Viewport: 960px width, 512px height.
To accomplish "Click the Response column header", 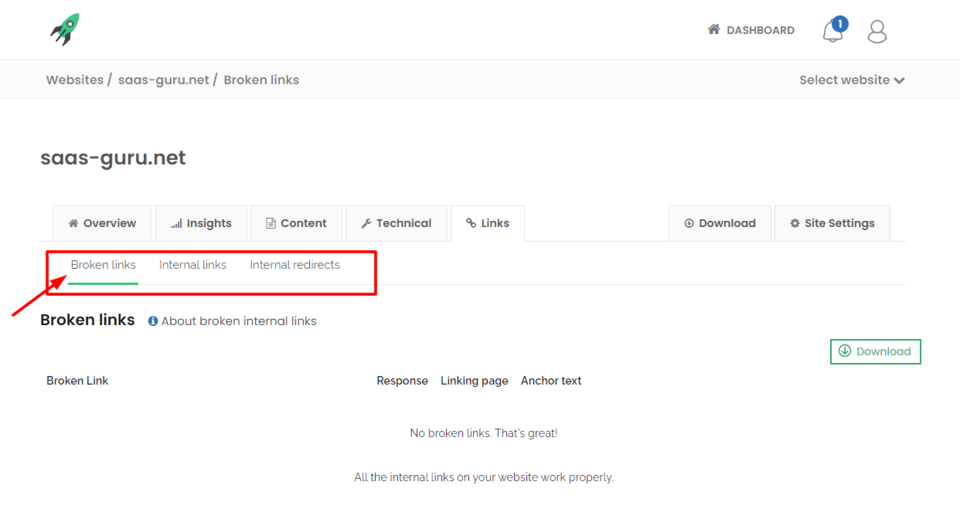I will [402, 380].
